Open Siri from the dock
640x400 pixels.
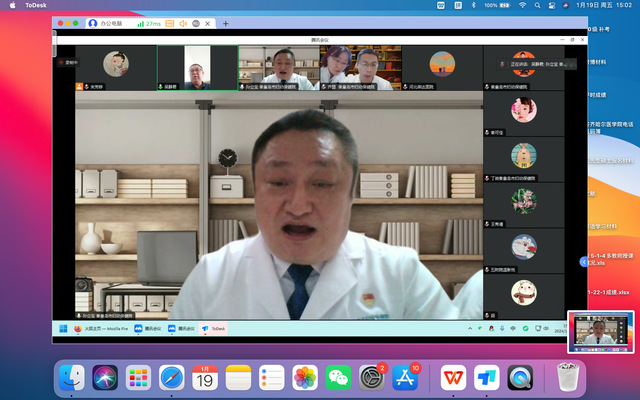click(105, 378)
